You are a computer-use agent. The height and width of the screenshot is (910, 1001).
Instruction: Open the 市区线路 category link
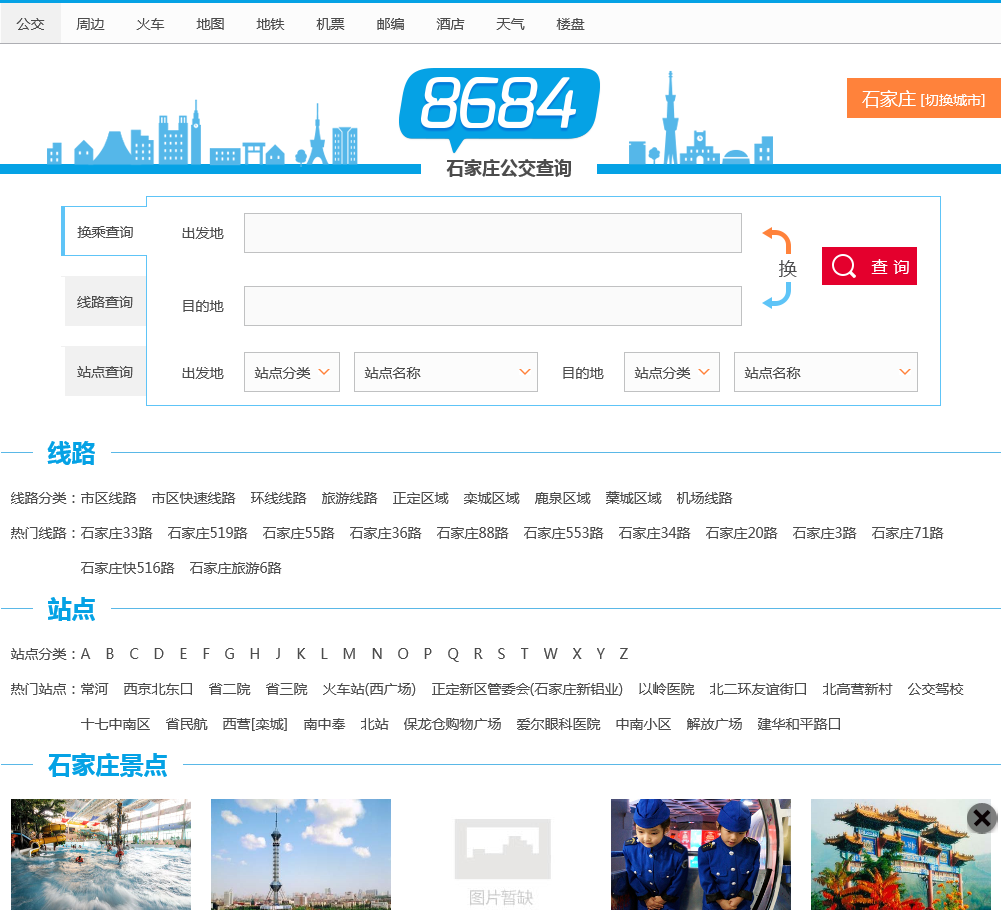point(109,498)
